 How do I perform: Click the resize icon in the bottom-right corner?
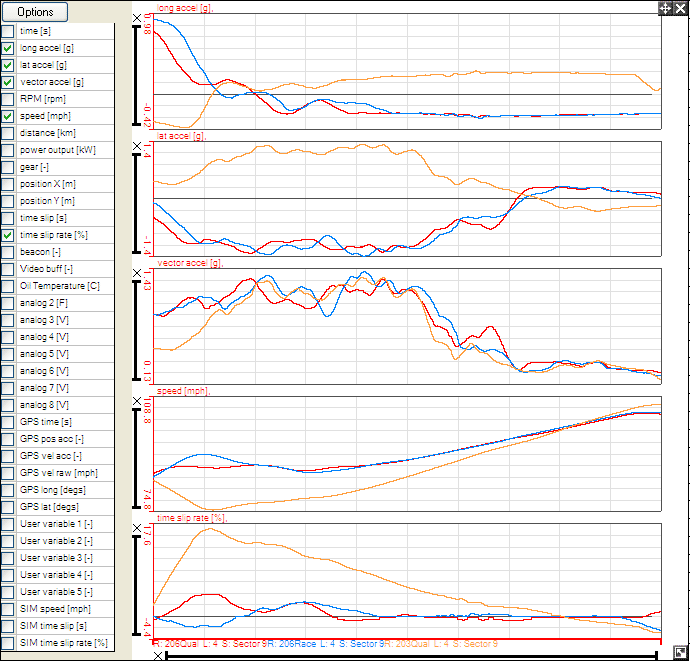[x=680, y=650]
